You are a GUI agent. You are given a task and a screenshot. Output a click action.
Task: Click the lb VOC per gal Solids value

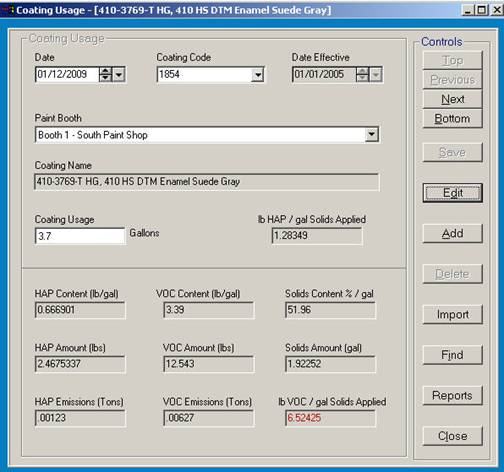click(x=330, y=418)
